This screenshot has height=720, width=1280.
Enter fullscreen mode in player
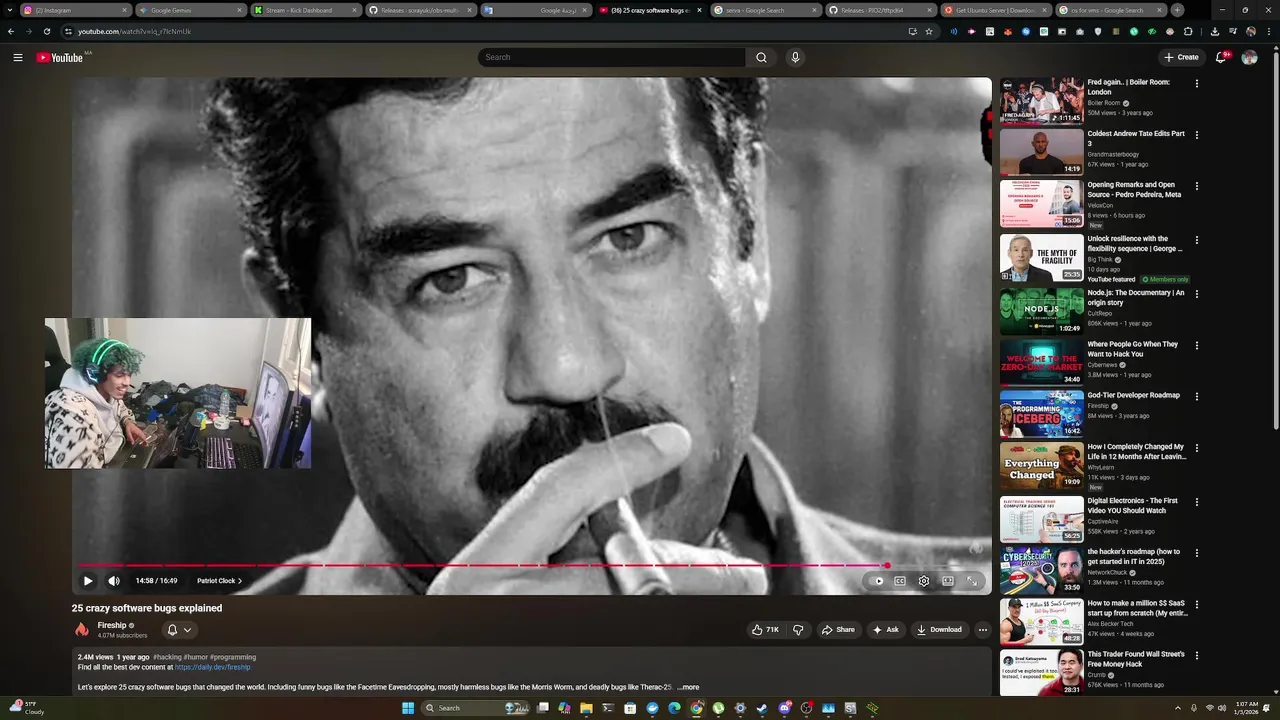pos(972,581)
